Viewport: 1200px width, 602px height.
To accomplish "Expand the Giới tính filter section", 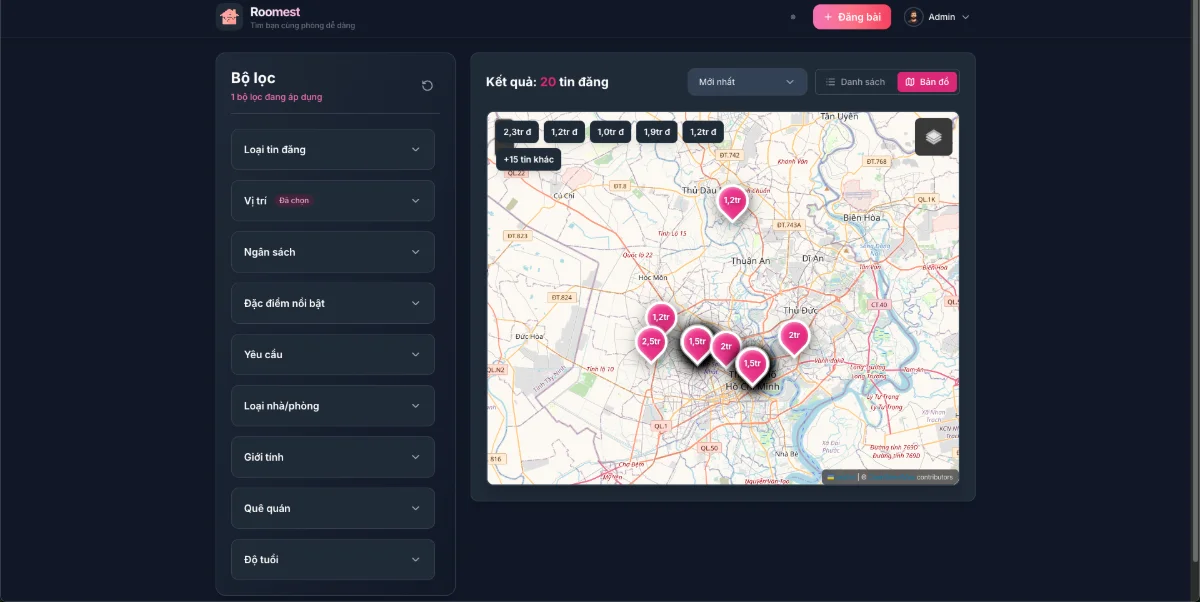I will pyautogui.click(x=333, y=457).
